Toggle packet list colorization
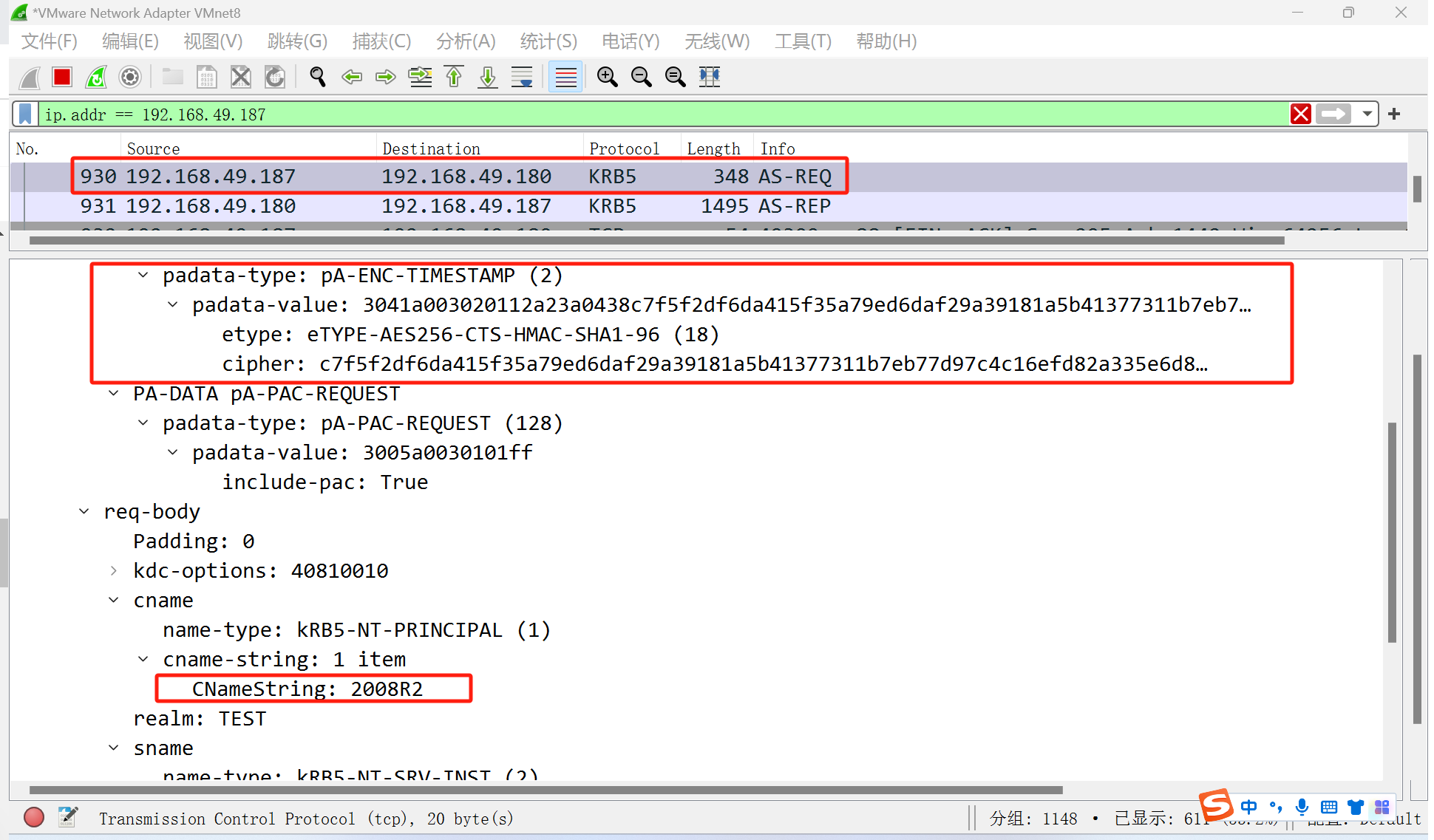Viewport: 1434px width, 840px height. pos(565,77)
